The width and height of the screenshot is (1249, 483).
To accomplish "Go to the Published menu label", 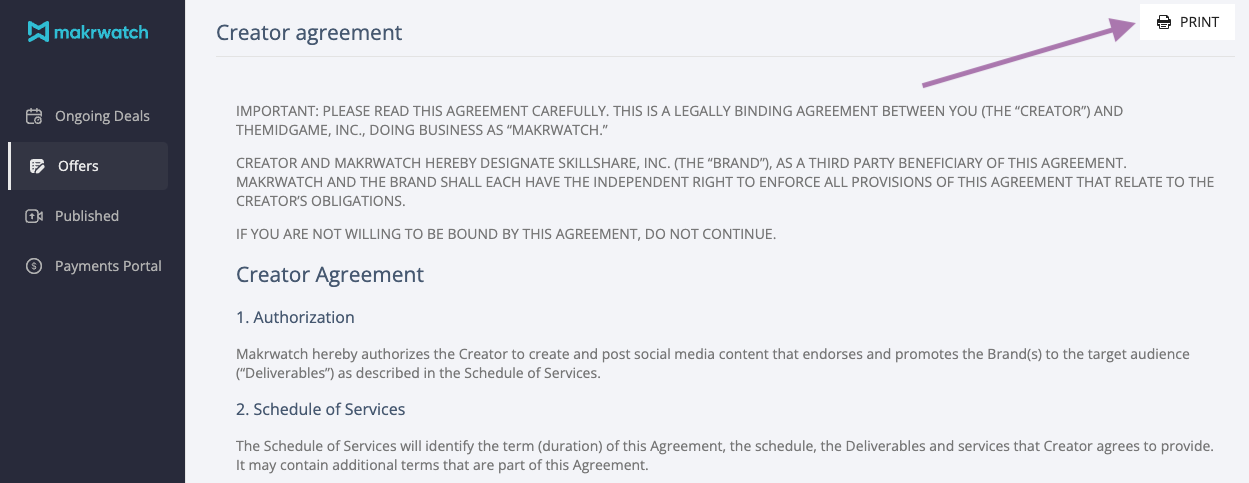I will coord(87,216).
